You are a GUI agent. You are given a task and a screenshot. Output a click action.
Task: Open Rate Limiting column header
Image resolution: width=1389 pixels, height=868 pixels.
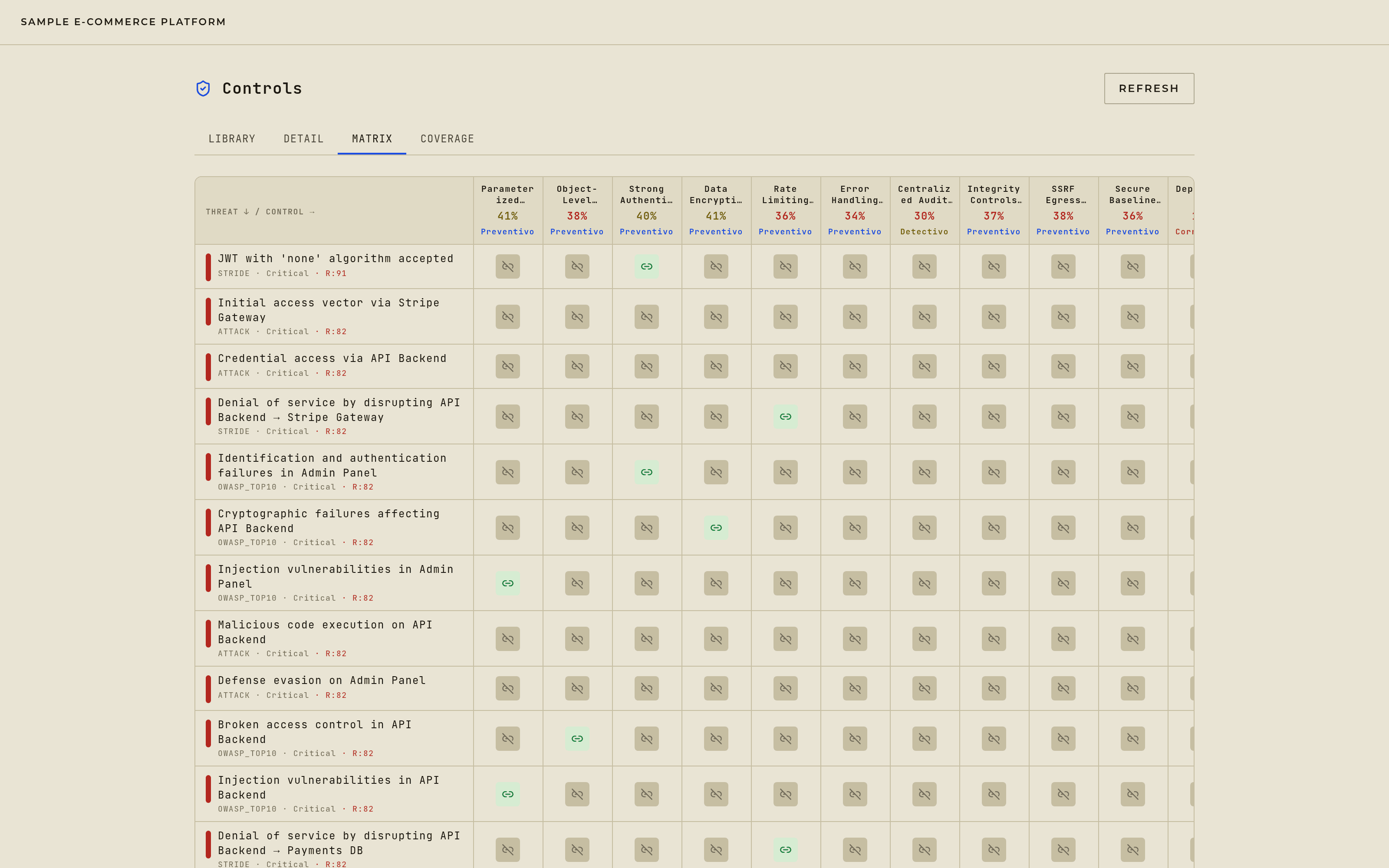pyautogui.click(x=785, y=210)
